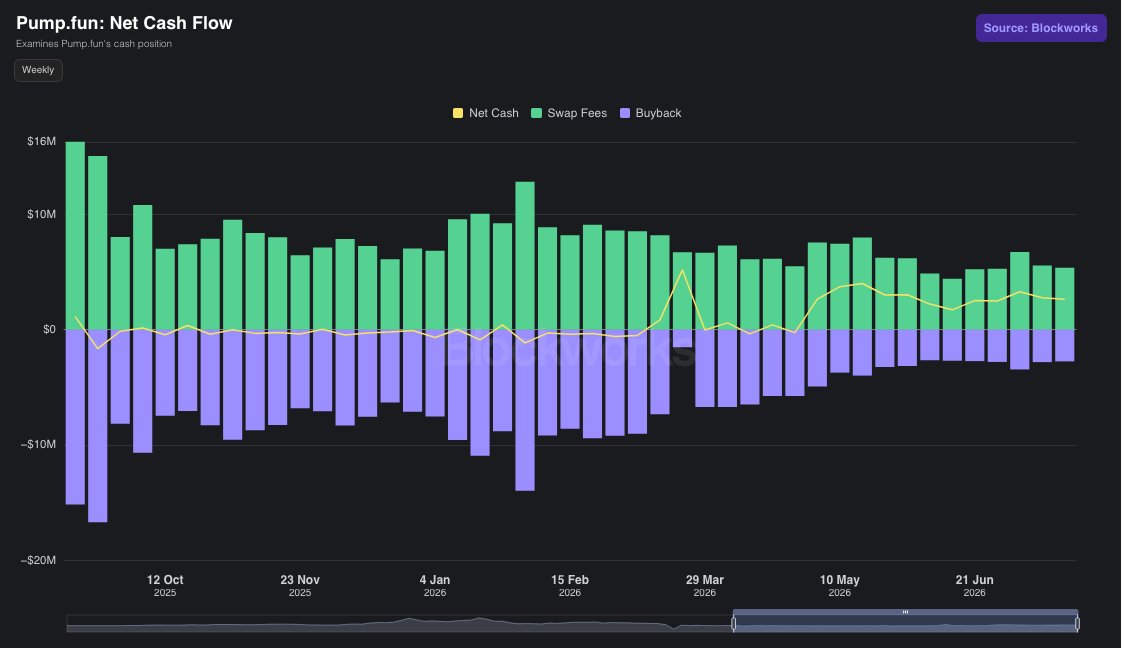
Task: Grab the right handle of range selector
Action: pyautogui.click(x=1077, y=624)
